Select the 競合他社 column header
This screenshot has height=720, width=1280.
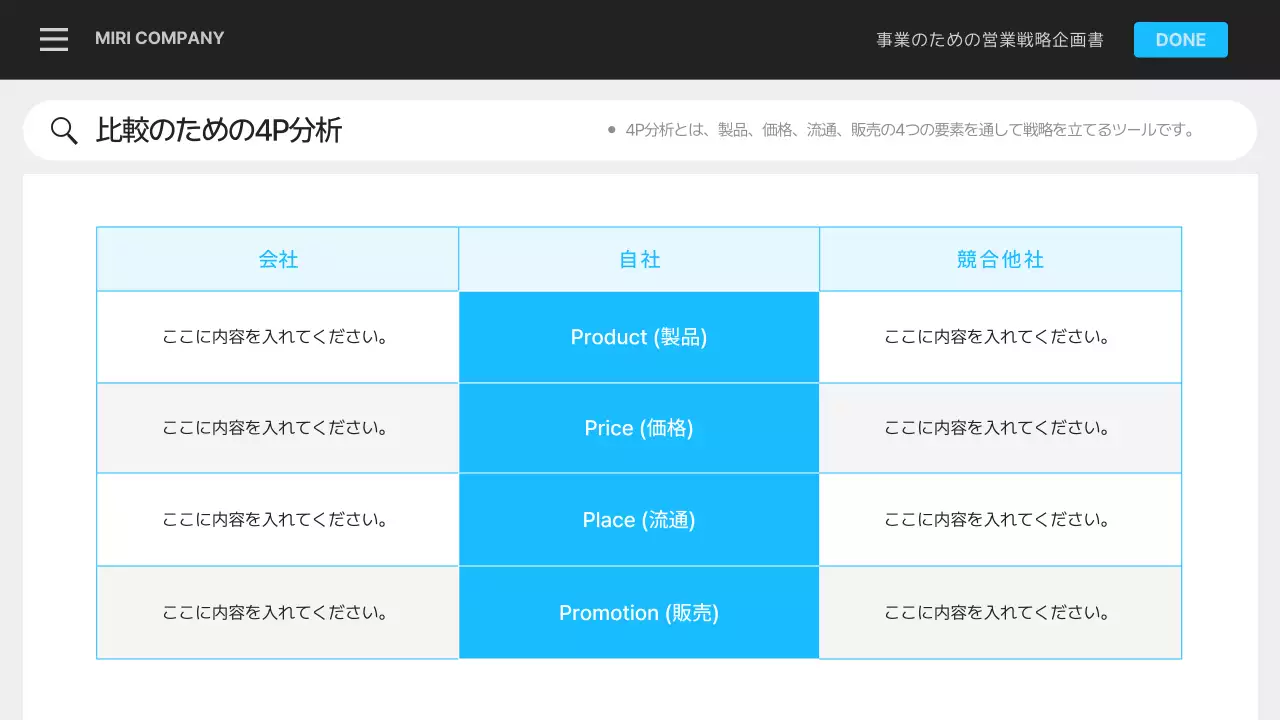1000,259
